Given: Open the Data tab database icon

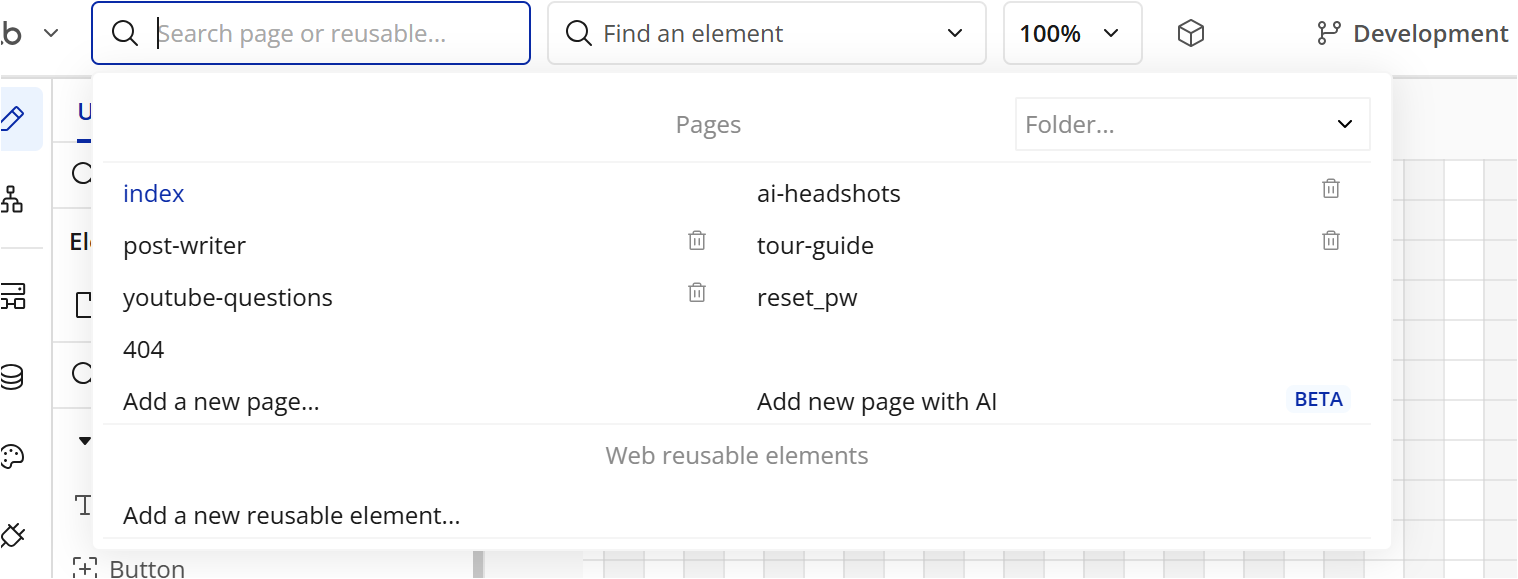Looking at the screenshot, I should click(12, 377).
